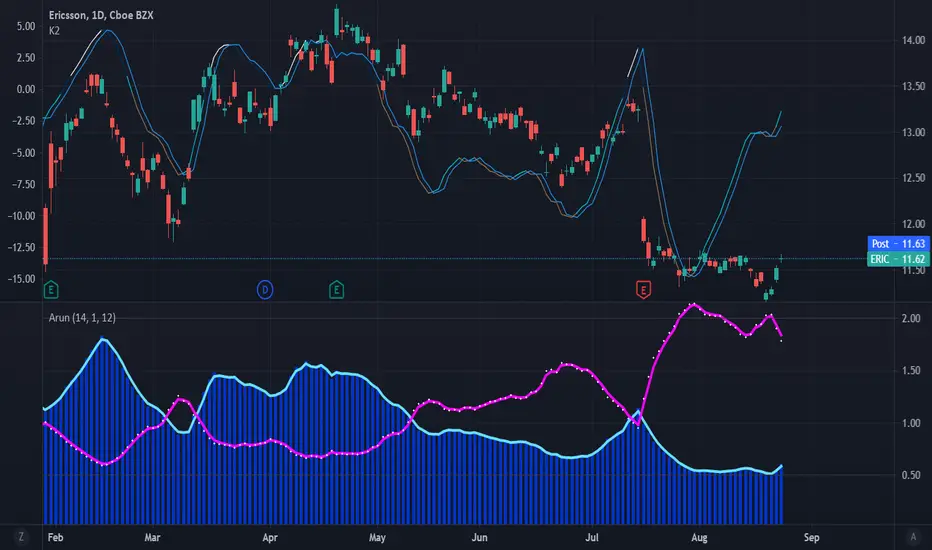Select the Arun (14, 1, 12) indicator label

point(82,318)
